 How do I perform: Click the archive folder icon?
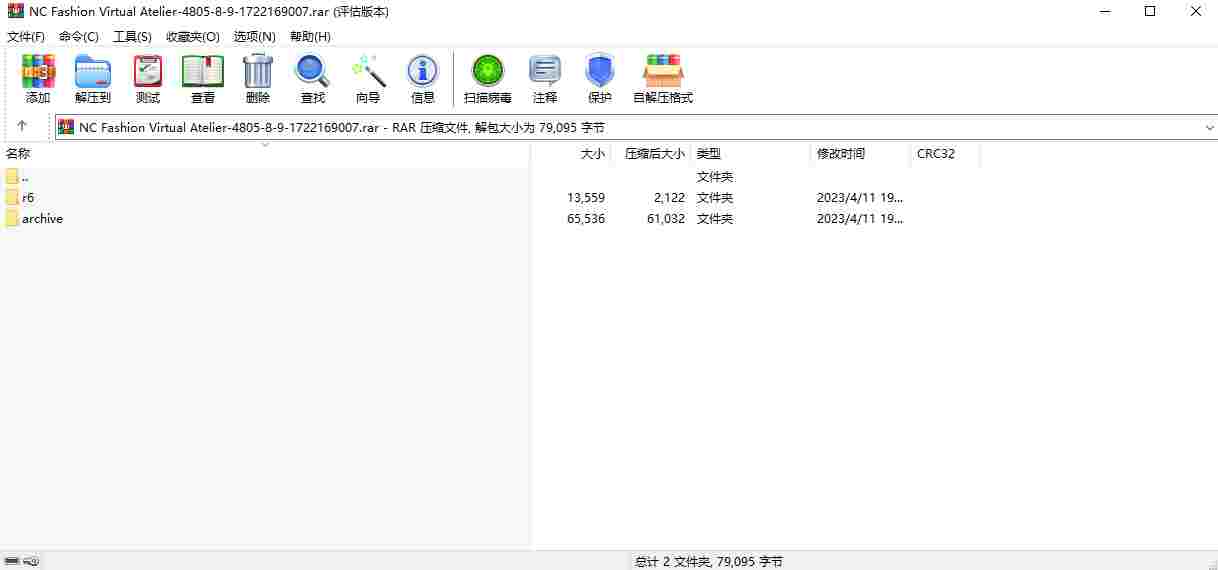12,218
